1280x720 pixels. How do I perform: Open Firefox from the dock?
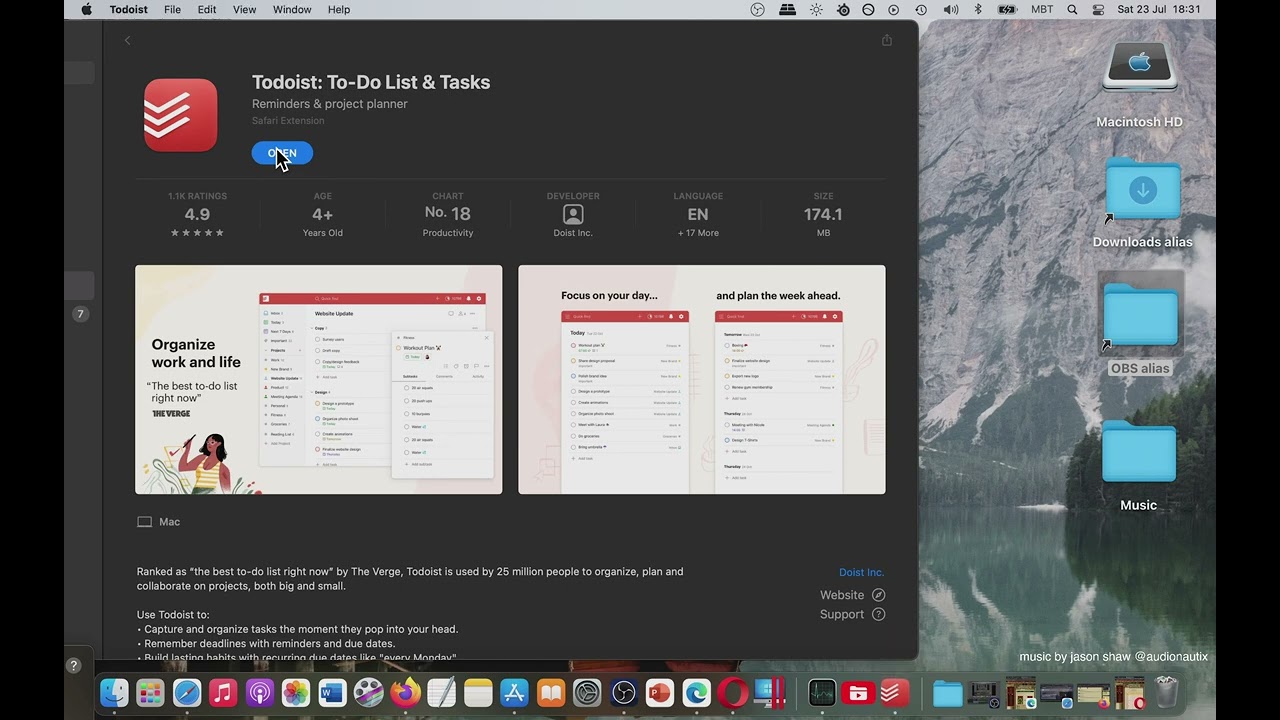(x=405, y=692)
